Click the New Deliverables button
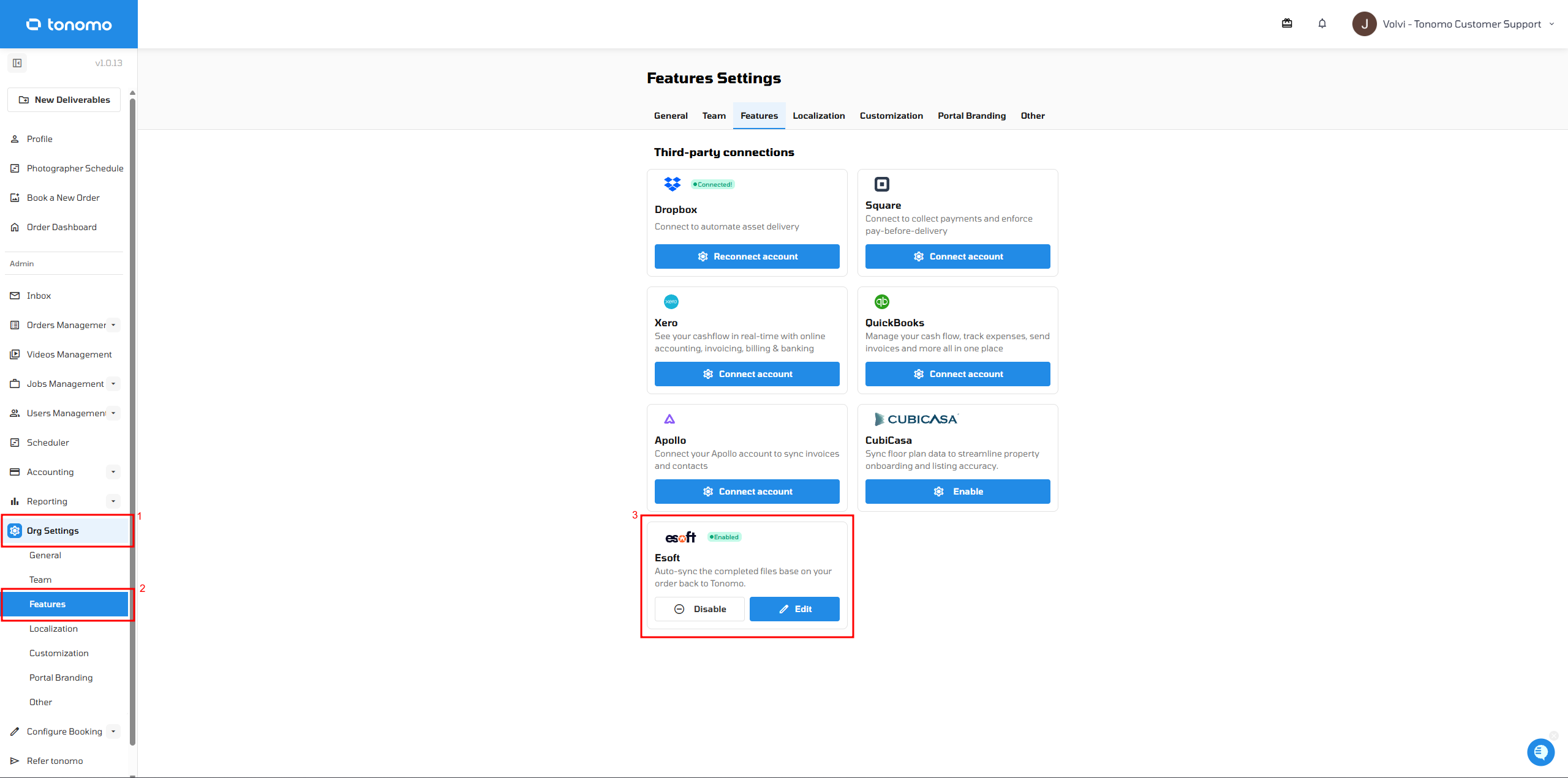 tap(64, 100)
